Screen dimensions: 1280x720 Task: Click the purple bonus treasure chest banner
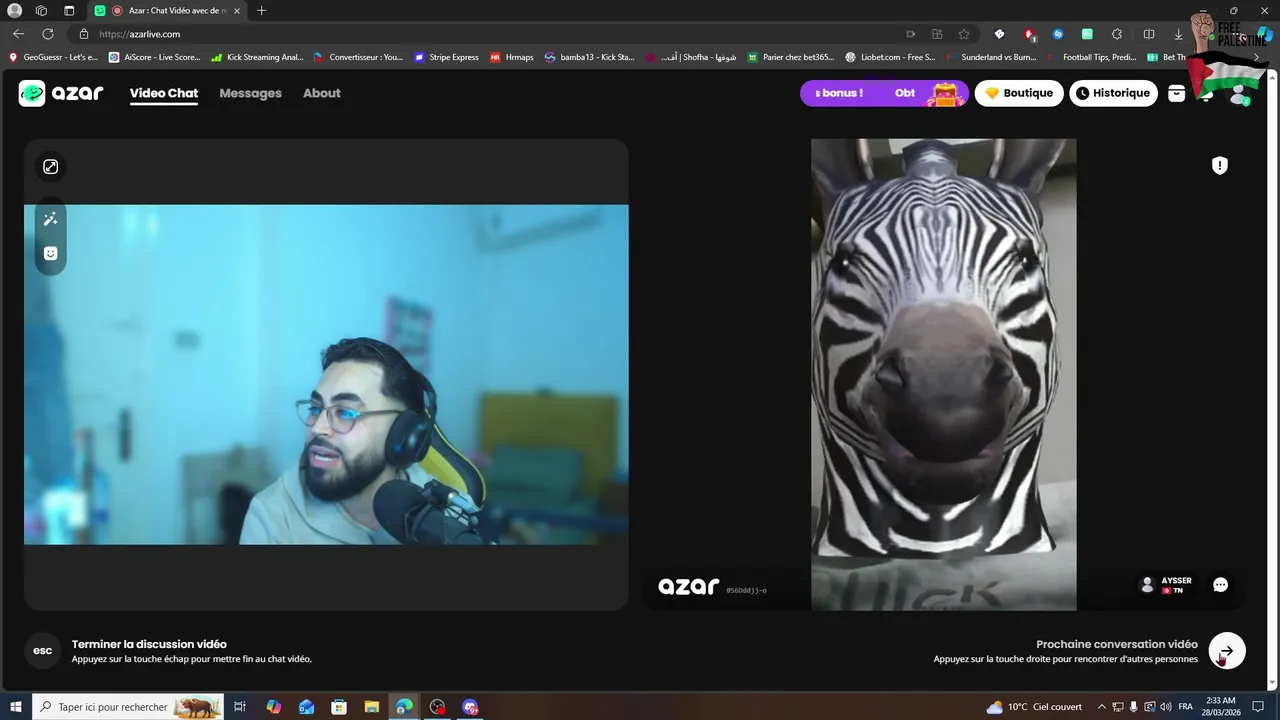coord(884,93)
